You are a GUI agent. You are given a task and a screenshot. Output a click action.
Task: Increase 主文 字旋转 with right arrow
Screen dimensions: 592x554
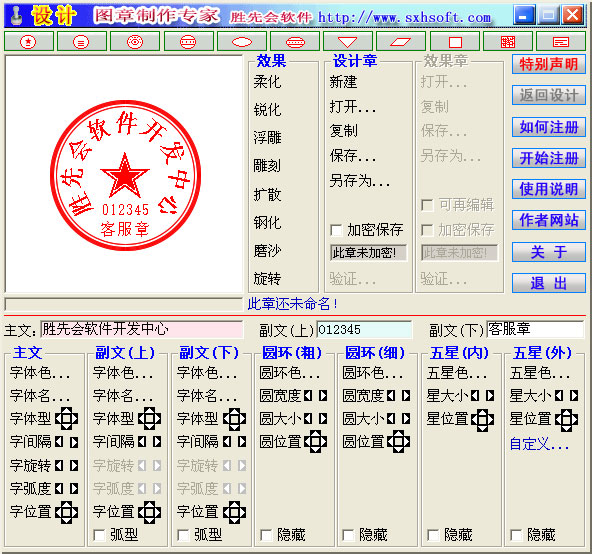[74, 465]
